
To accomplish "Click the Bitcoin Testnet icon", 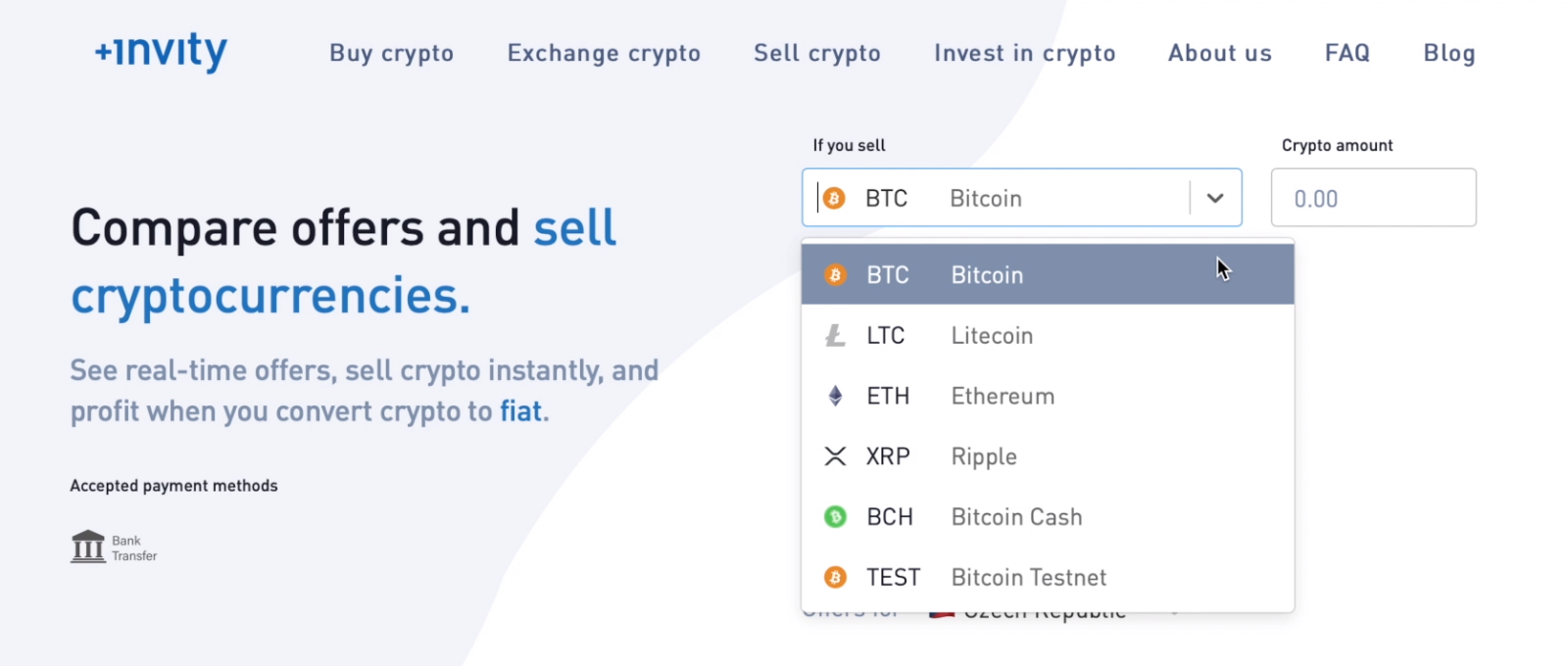I will point(834,578).
